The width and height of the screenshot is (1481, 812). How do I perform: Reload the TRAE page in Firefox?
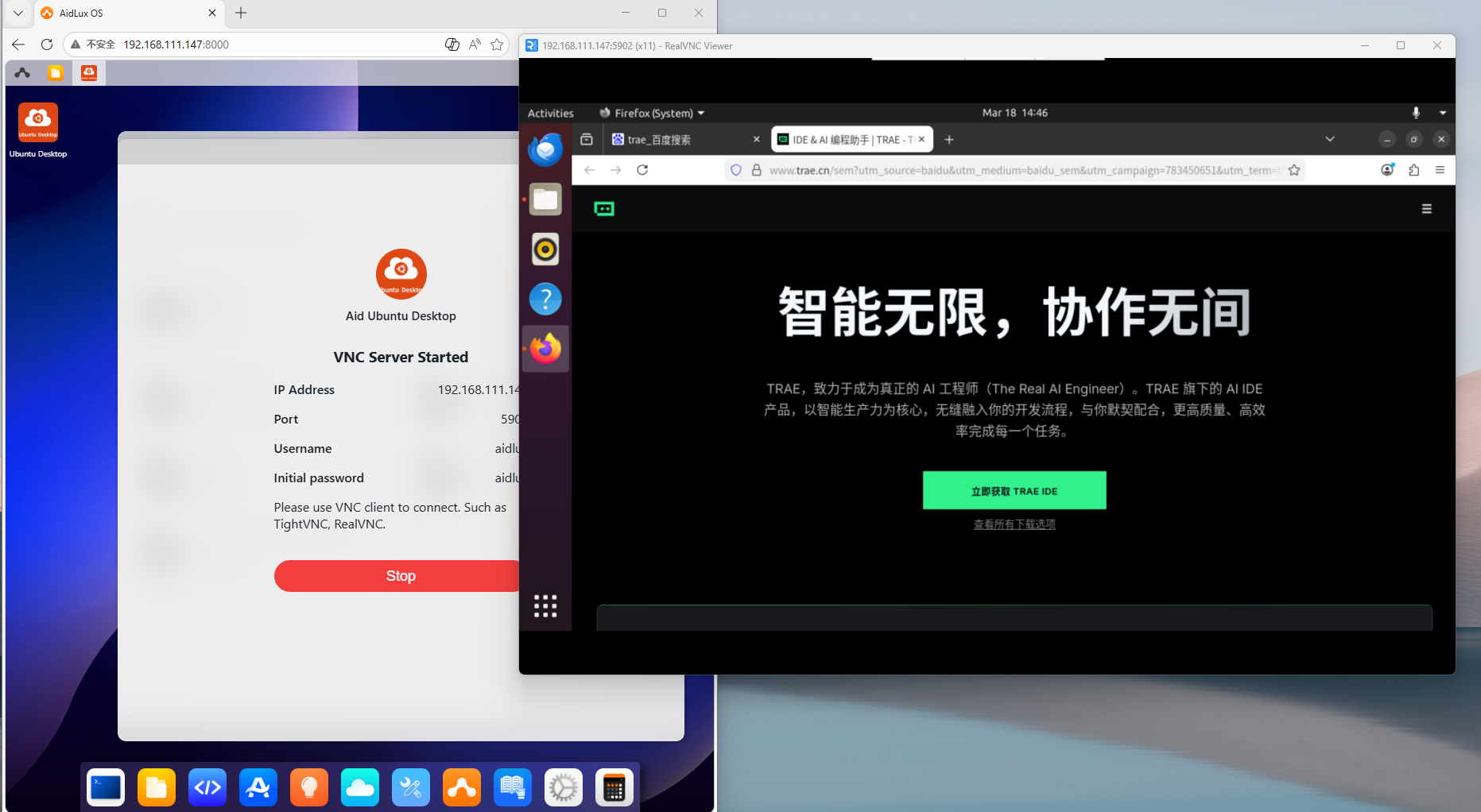point(642,170)
